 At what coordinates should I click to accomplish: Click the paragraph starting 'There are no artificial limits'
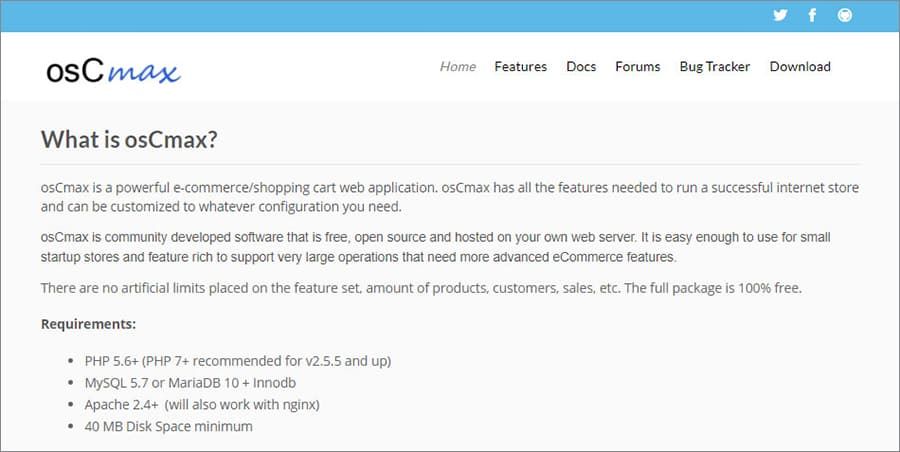[x=421, y=288]
